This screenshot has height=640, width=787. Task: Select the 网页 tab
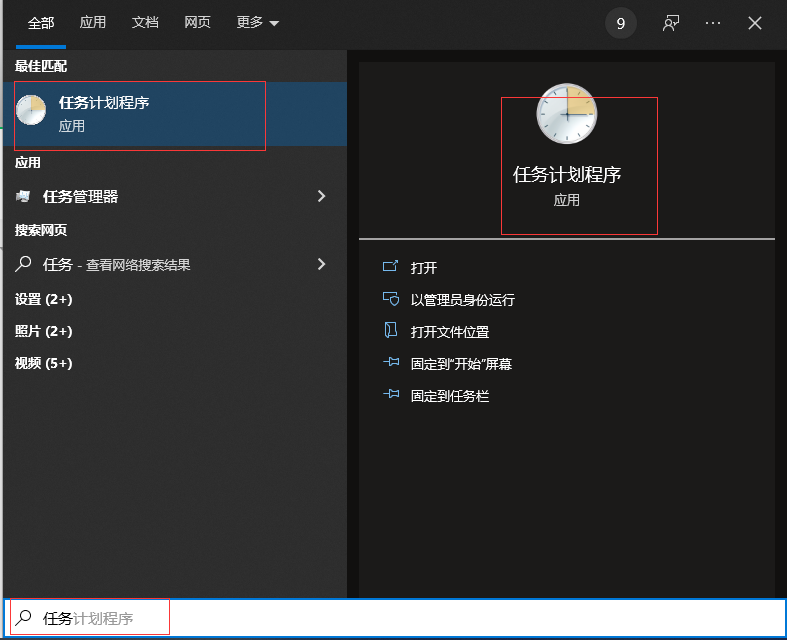(x=197, y=23)
